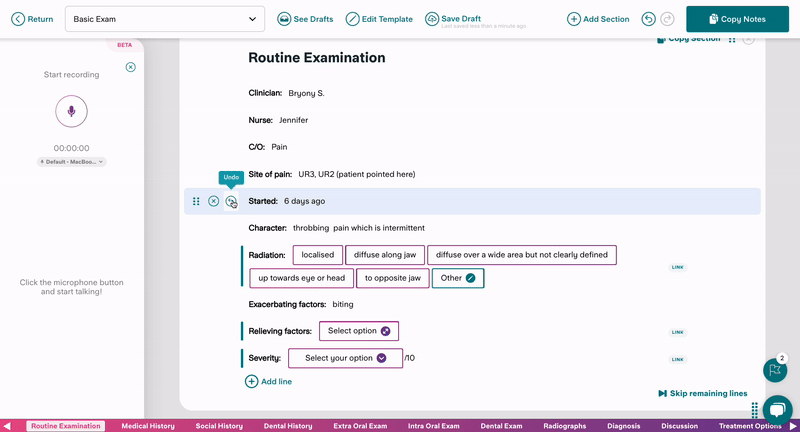The image size is (800, 432).
Task: Click the toolbar undo arrow
Action: click(649, 19)
